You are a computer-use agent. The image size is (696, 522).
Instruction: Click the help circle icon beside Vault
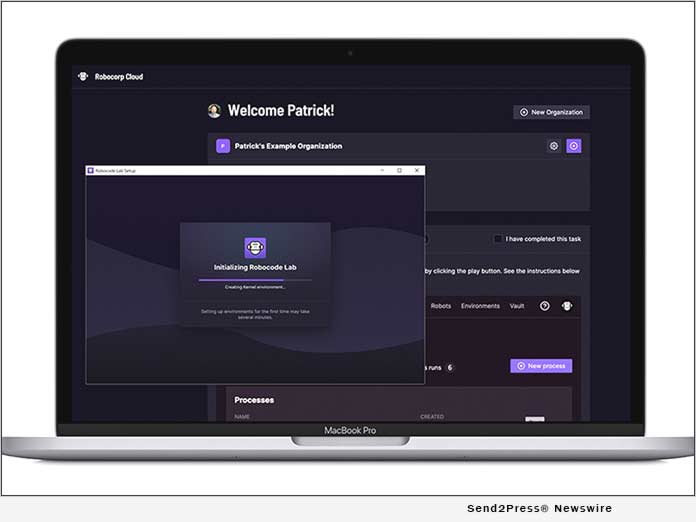(x=545, y=306)
